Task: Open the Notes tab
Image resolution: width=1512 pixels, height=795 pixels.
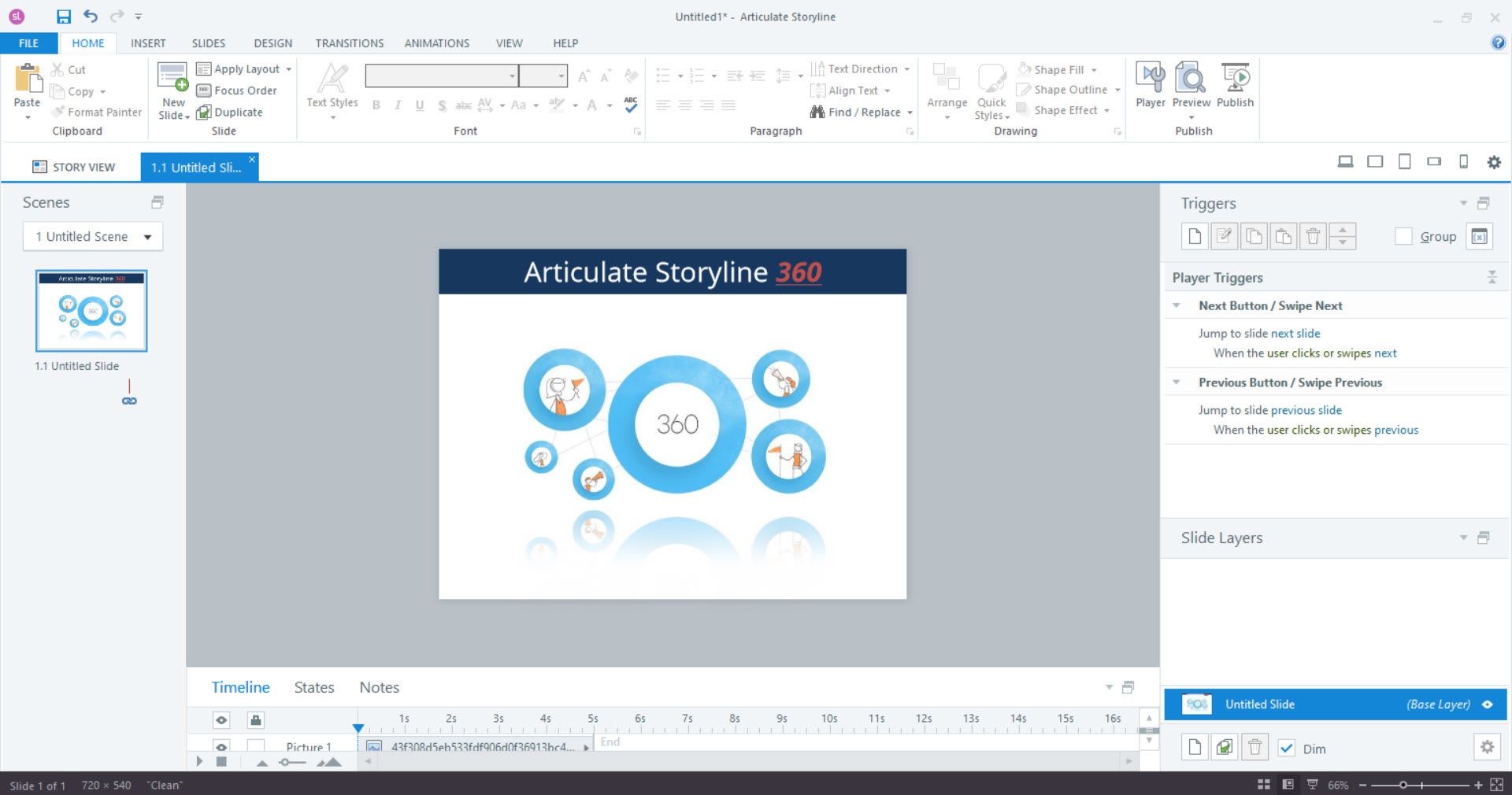Action: [x=379, y=687]
